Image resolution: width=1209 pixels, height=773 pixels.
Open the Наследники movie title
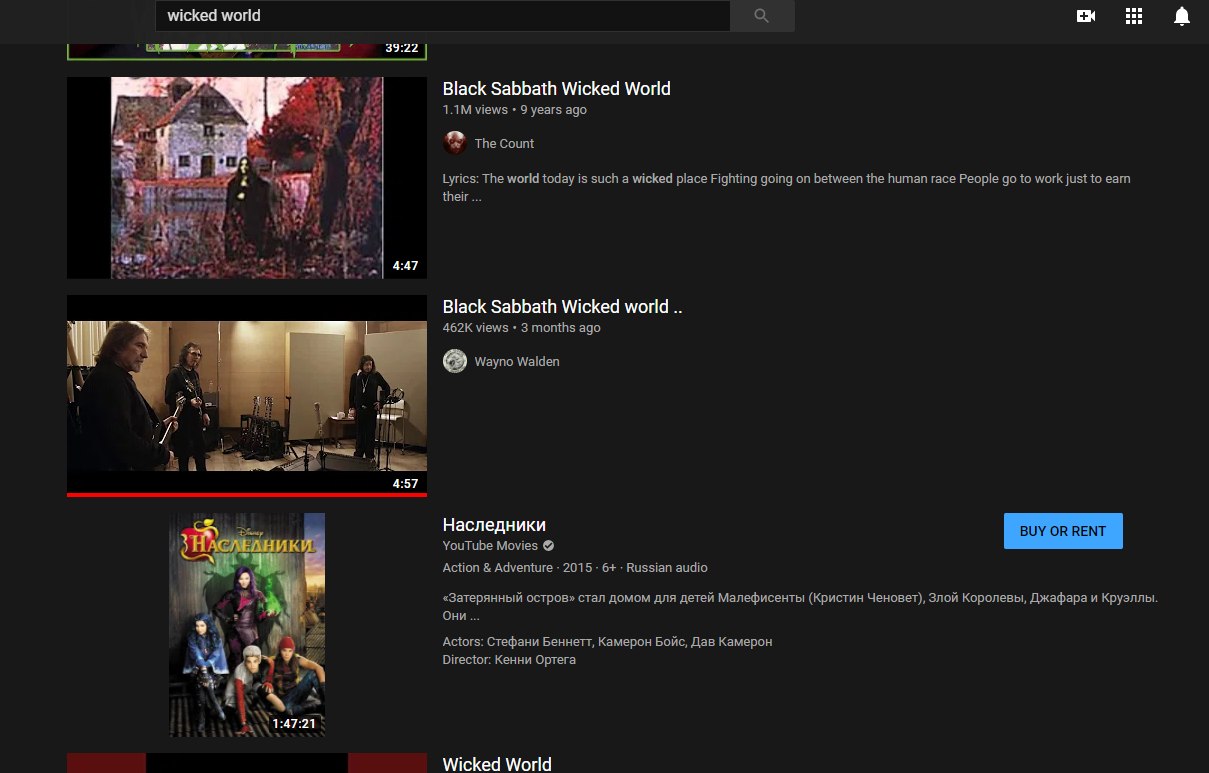point(494,525)
